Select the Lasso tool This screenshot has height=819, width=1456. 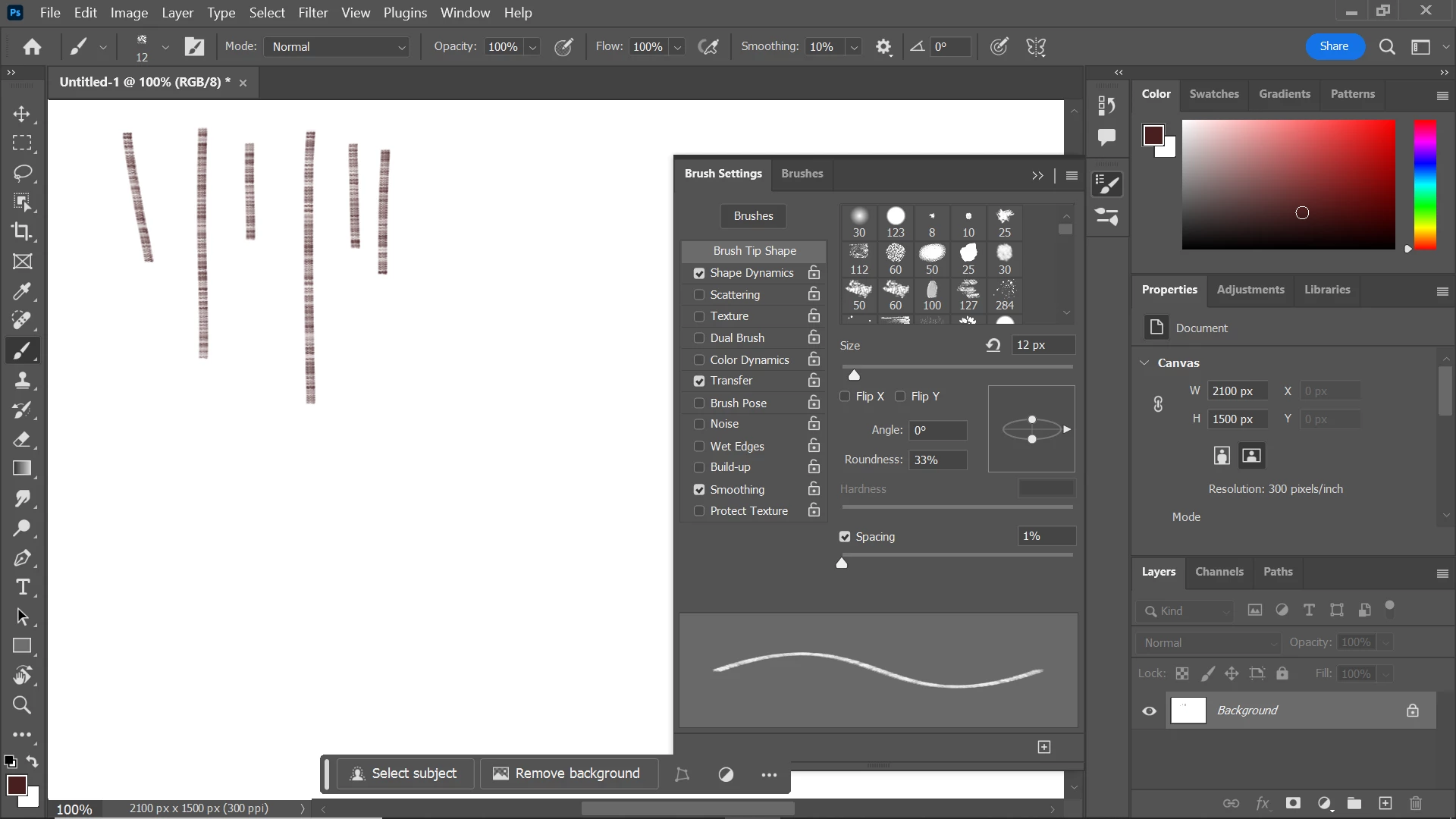click(x=22, y=173)
